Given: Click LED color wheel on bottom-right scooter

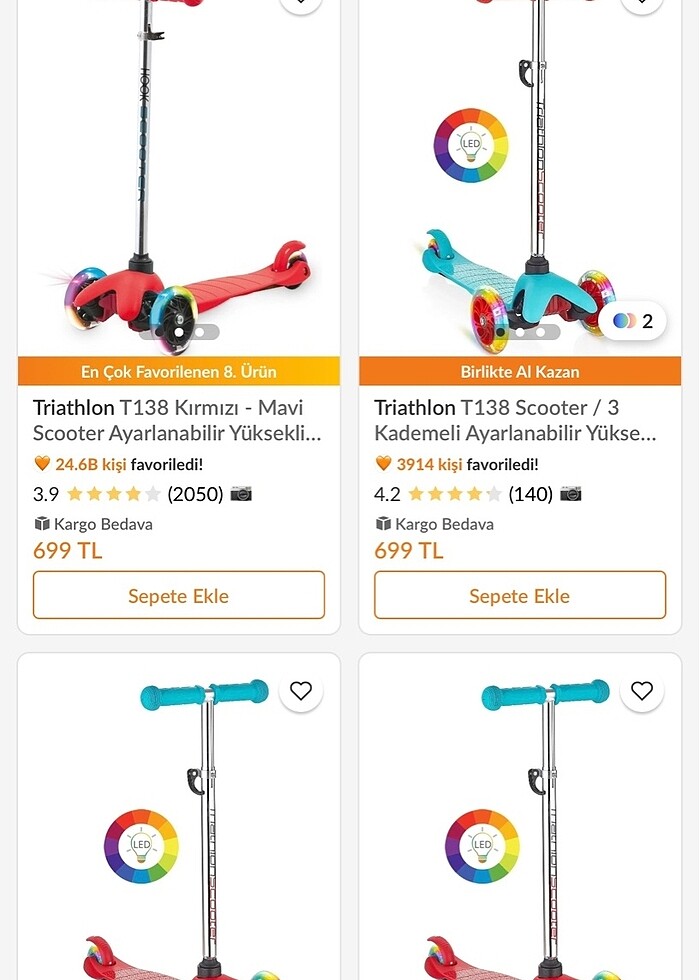Looking at the screenshot, I should [482, 846].
